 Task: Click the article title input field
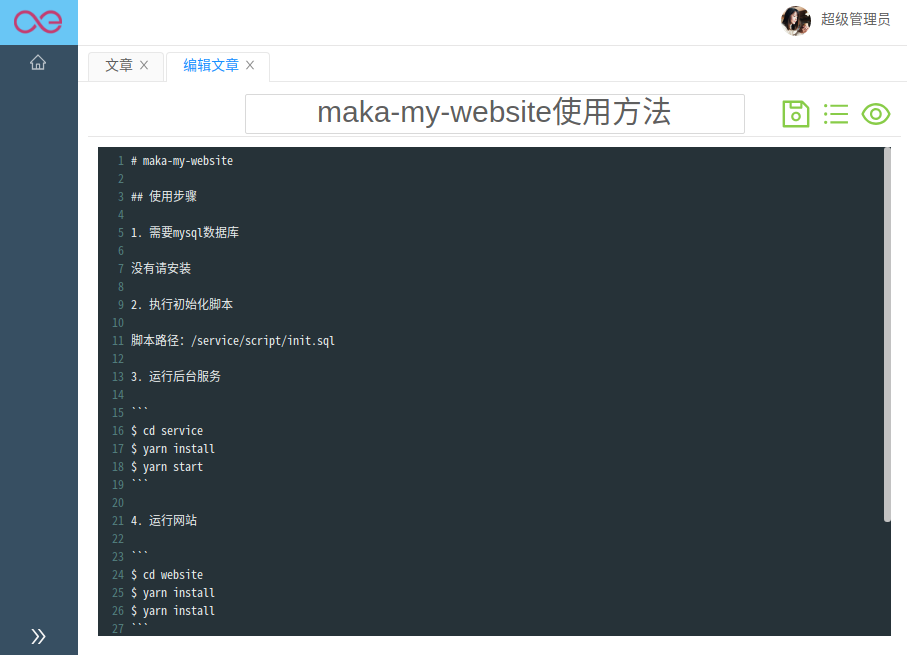495,114
